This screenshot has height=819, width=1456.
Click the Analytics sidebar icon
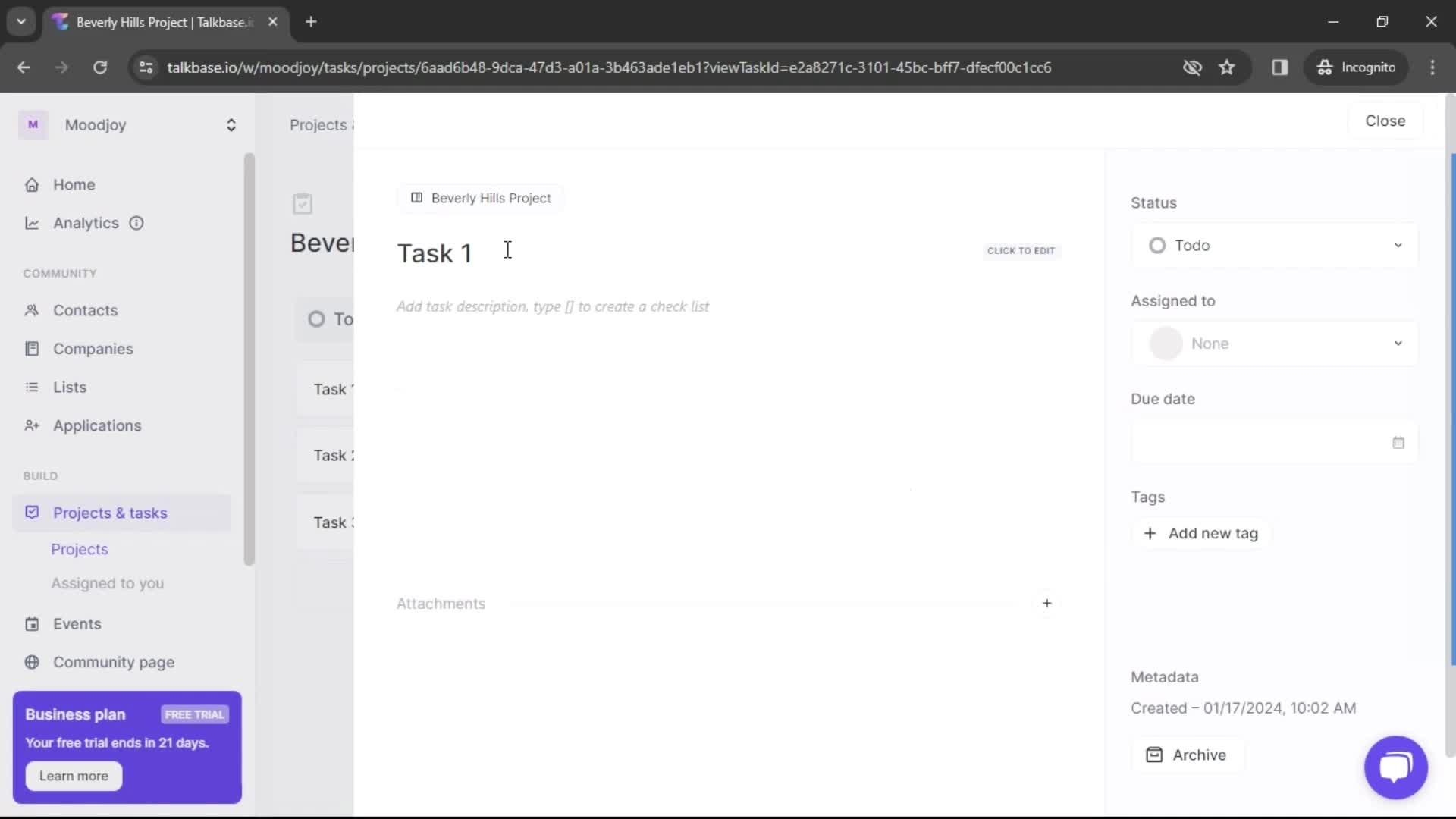point(32,223)
